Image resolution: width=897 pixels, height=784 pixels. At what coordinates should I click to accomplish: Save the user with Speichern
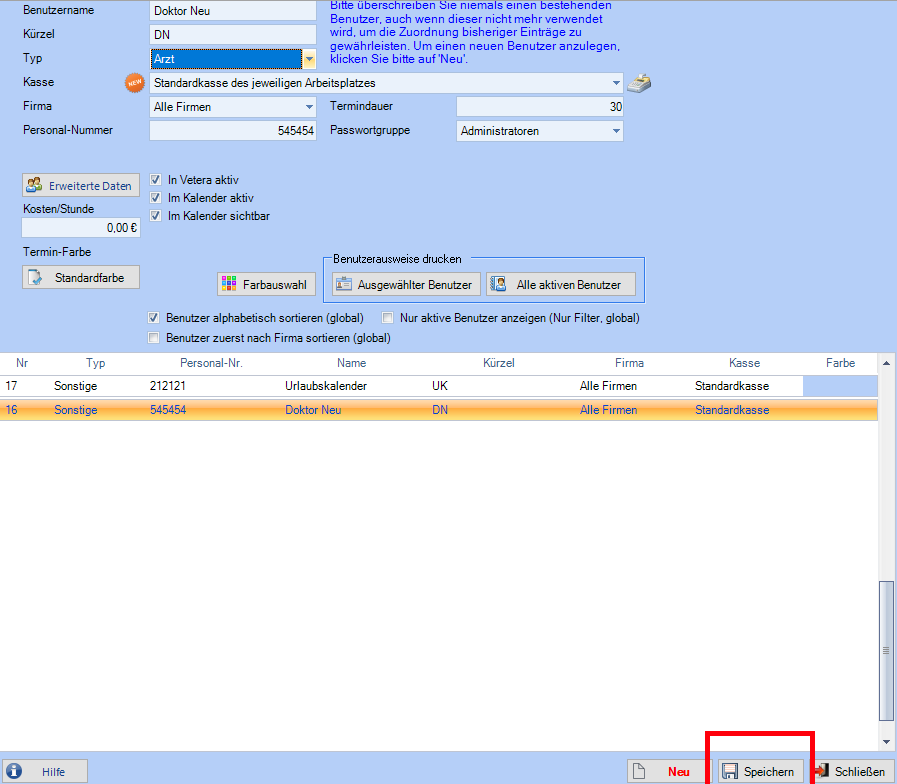(760, 771)
